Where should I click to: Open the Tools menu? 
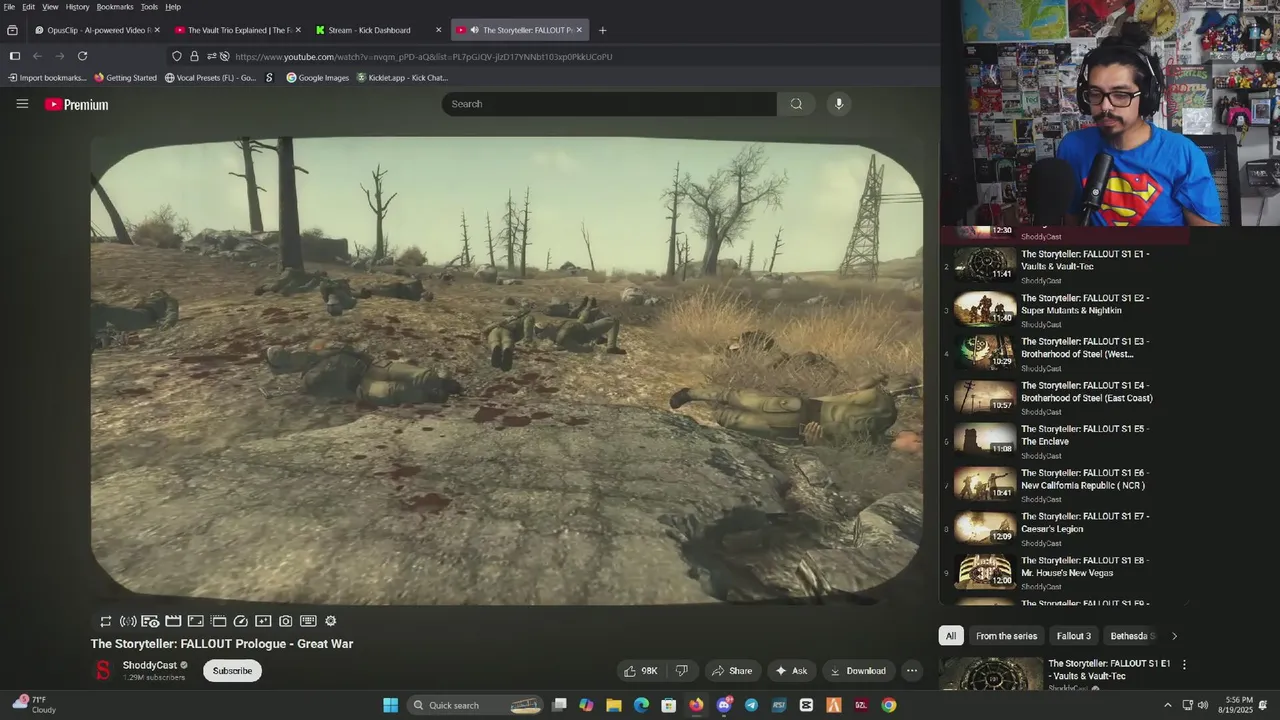pyautogui.click(x=149, y=7)
